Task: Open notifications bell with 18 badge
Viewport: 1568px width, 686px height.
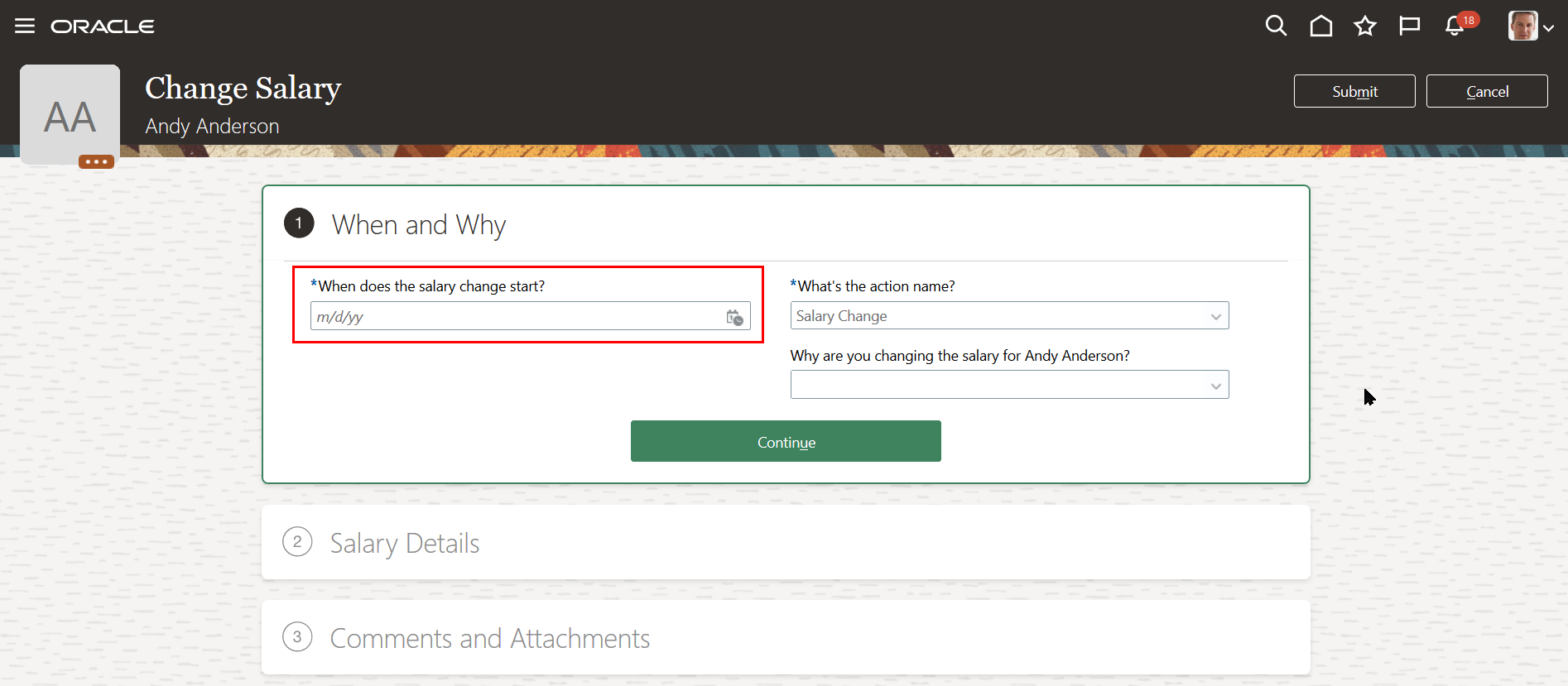Action: click(1460, 25)
